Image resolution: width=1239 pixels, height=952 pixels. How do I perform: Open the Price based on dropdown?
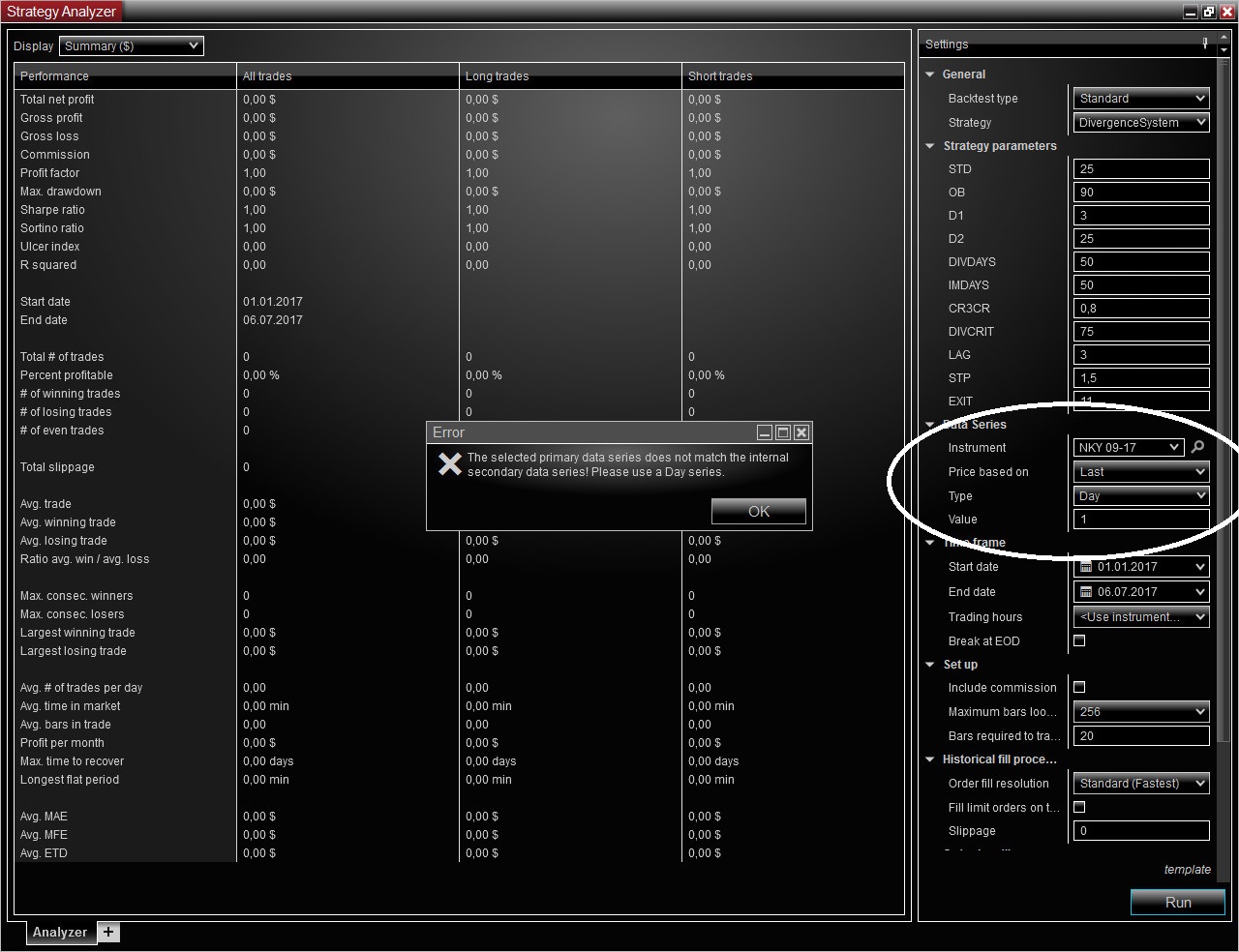click(x=1141, y=472)
